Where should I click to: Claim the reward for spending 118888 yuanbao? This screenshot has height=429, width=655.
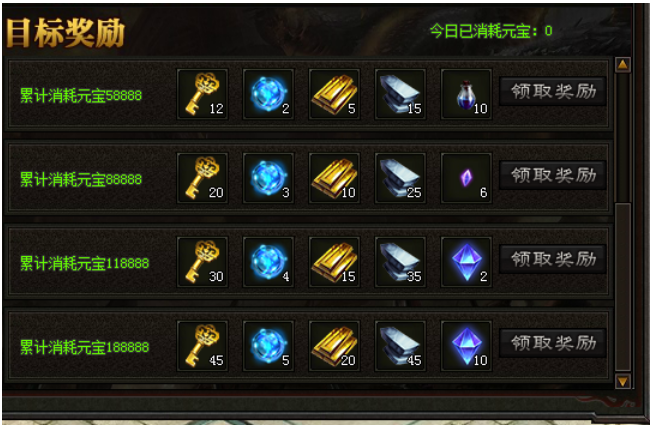[x=553, y=259]
